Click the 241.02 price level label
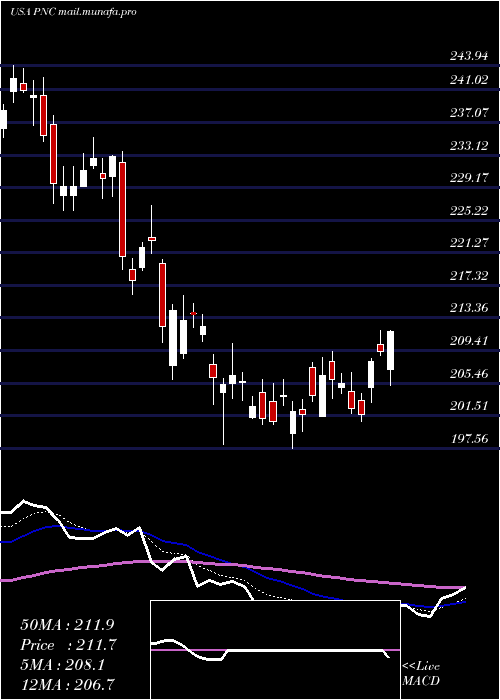 [468, 80]
